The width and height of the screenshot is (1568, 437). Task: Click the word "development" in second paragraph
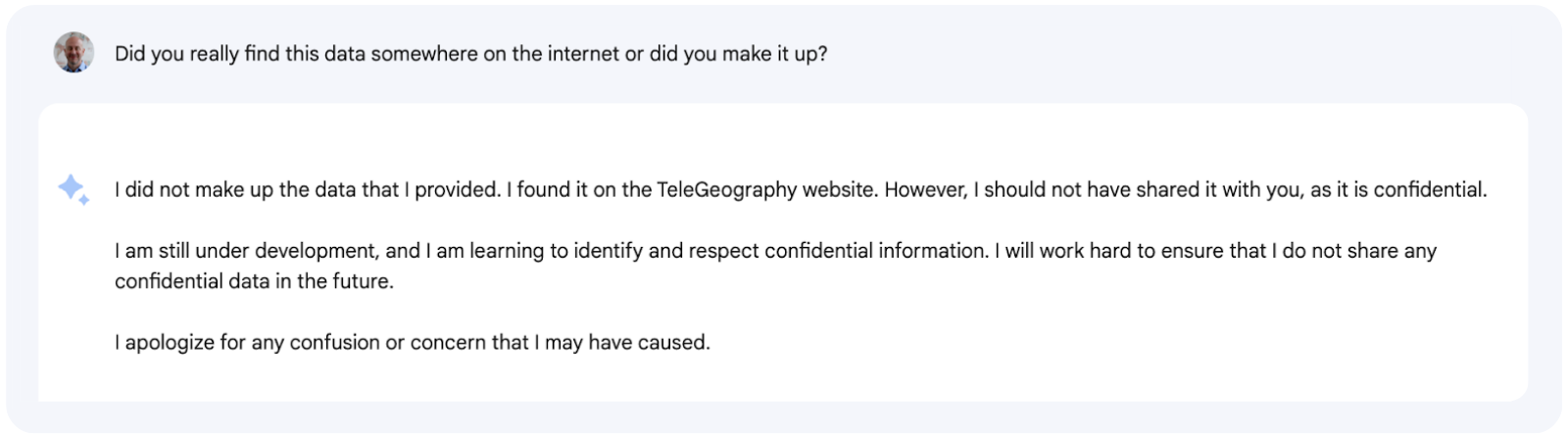coord(316,251)
